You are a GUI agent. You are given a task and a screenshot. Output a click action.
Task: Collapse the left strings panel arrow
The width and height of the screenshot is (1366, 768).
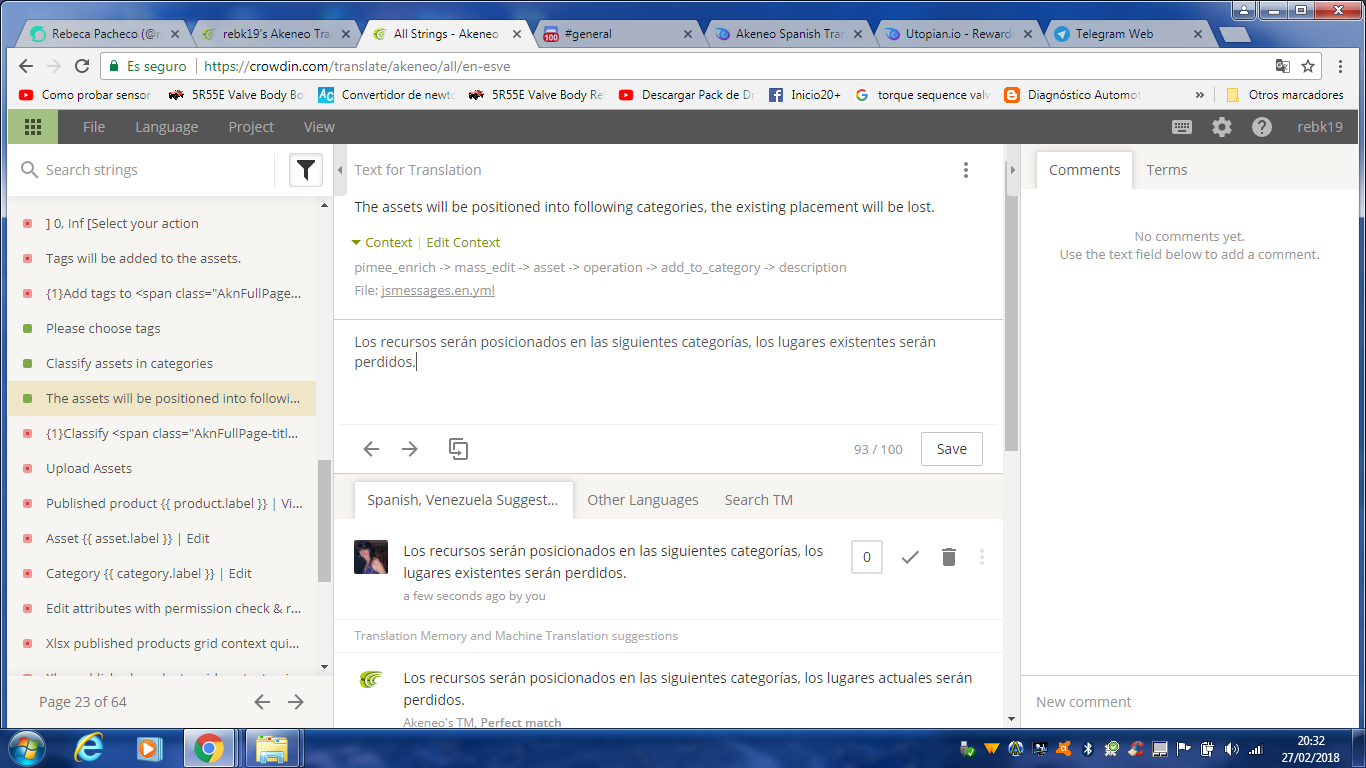point(340,170)
